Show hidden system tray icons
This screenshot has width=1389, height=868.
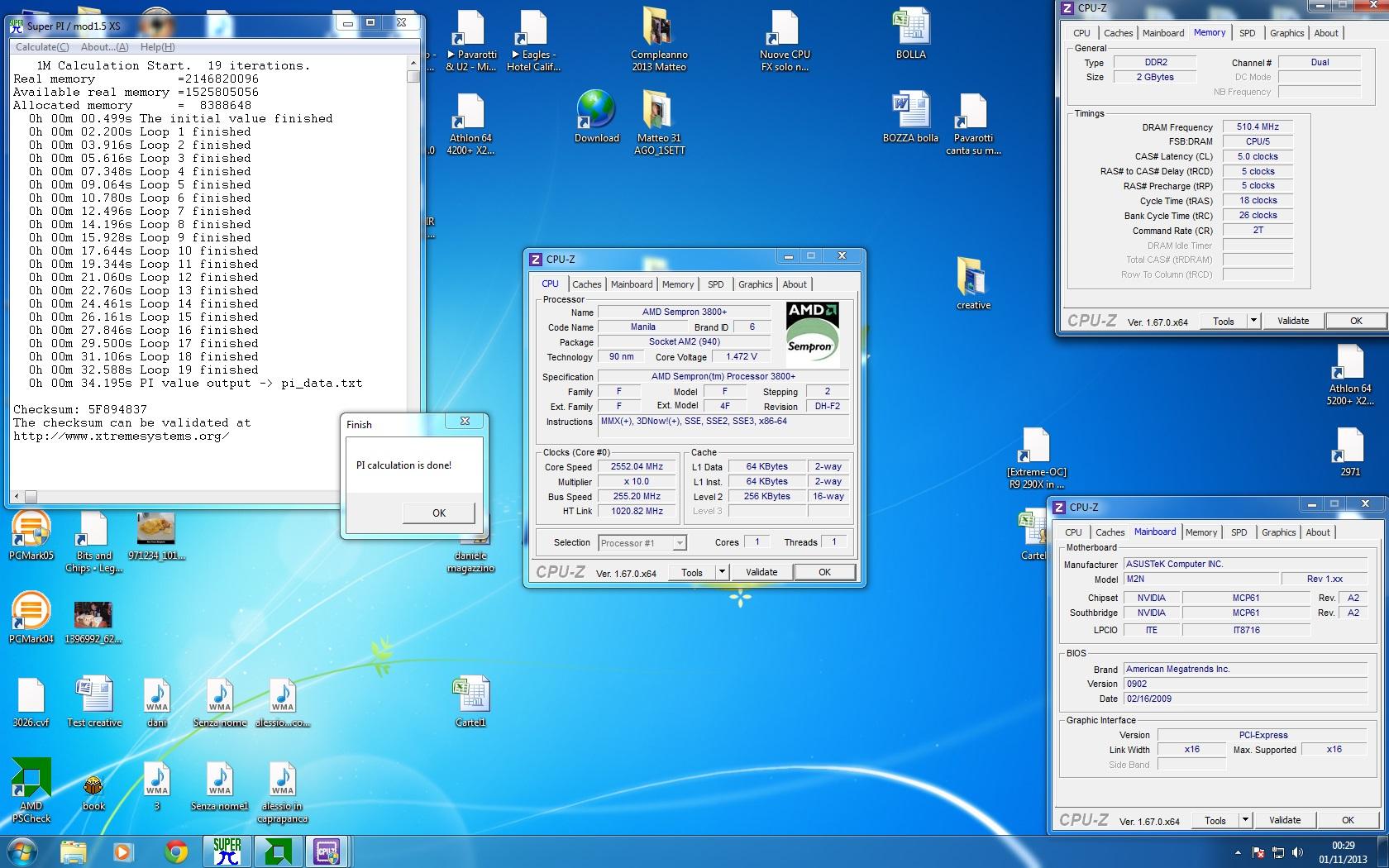coord(1238,852)
